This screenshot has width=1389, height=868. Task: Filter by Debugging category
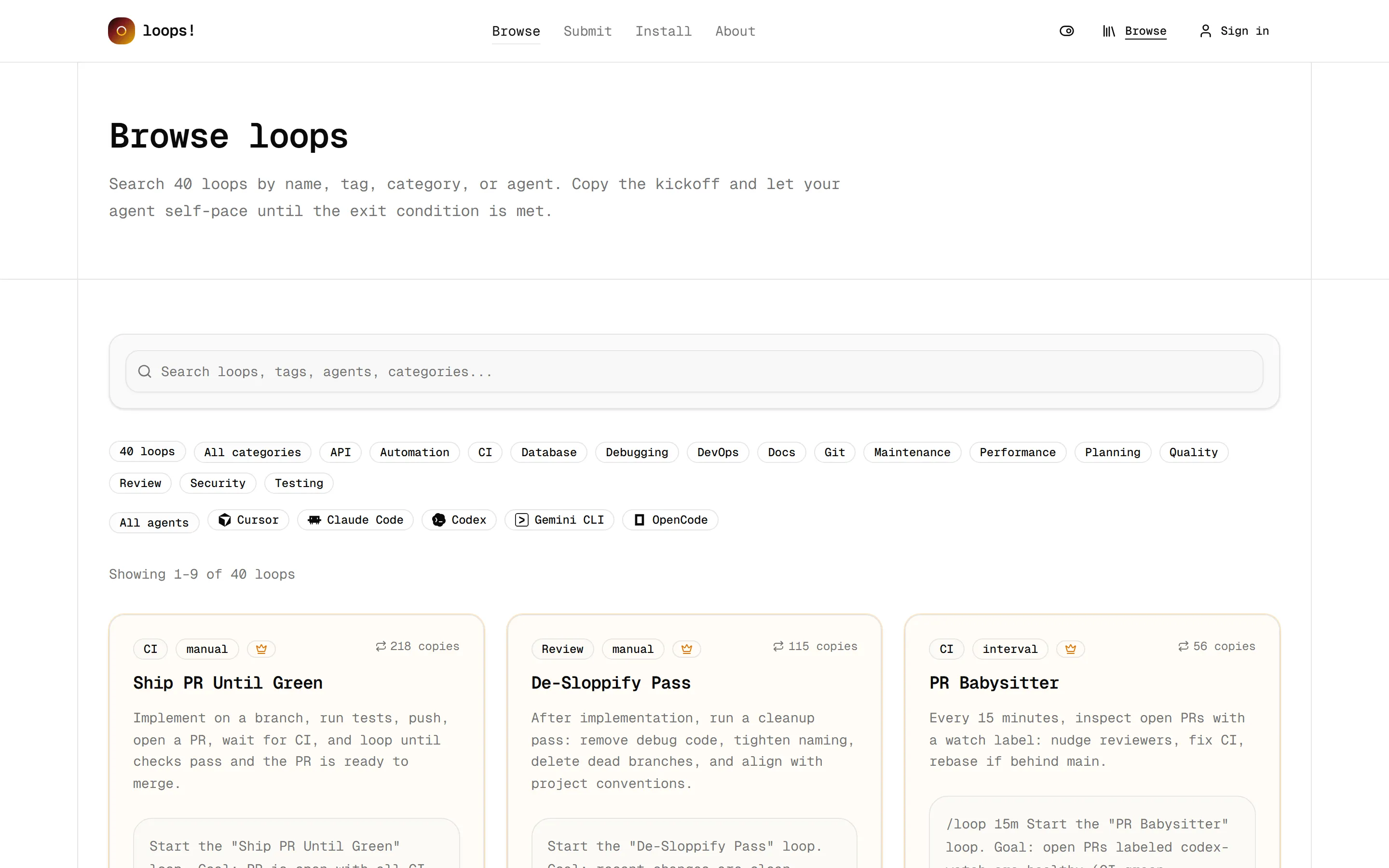tap(637, 452)
